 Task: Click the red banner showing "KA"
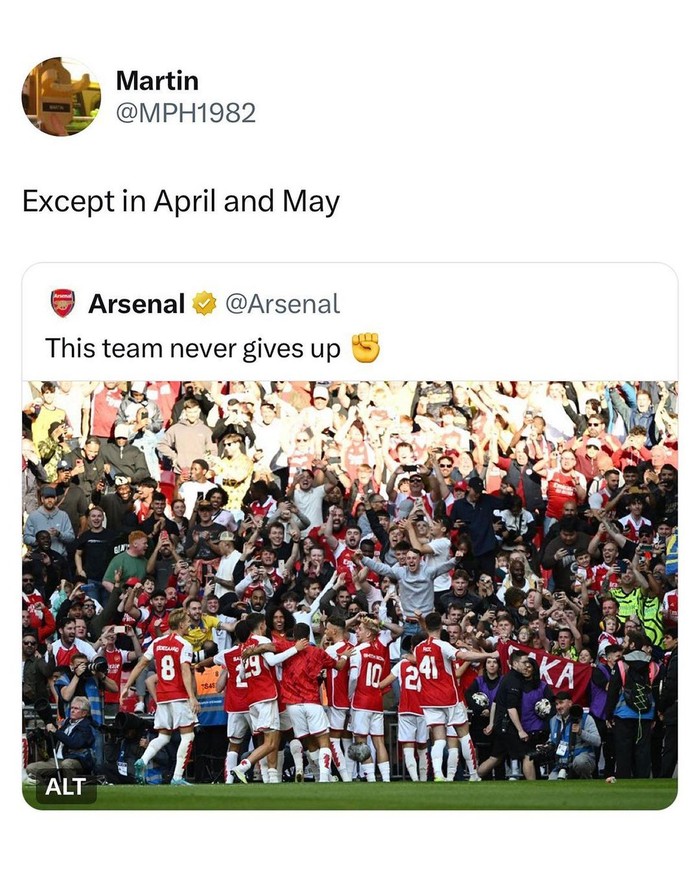pyautogui.click(x=556, y=670)
